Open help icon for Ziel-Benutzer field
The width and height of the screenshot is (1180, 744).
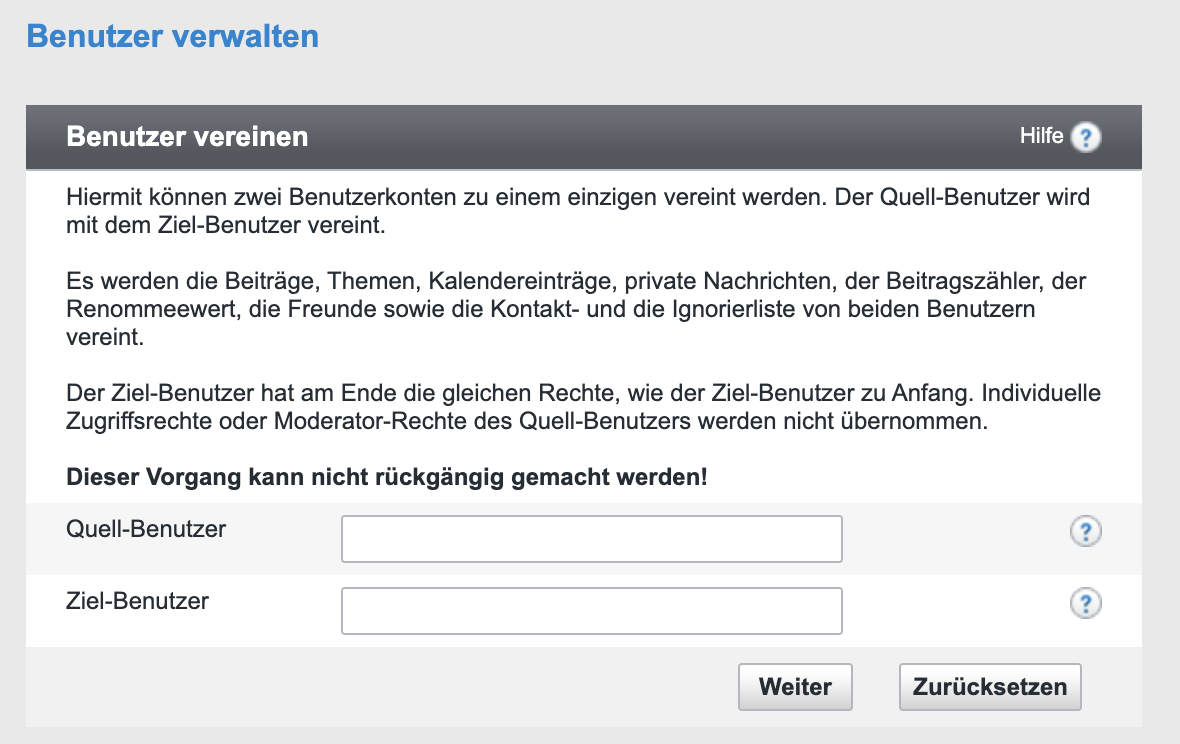(x=1085, y=603)
